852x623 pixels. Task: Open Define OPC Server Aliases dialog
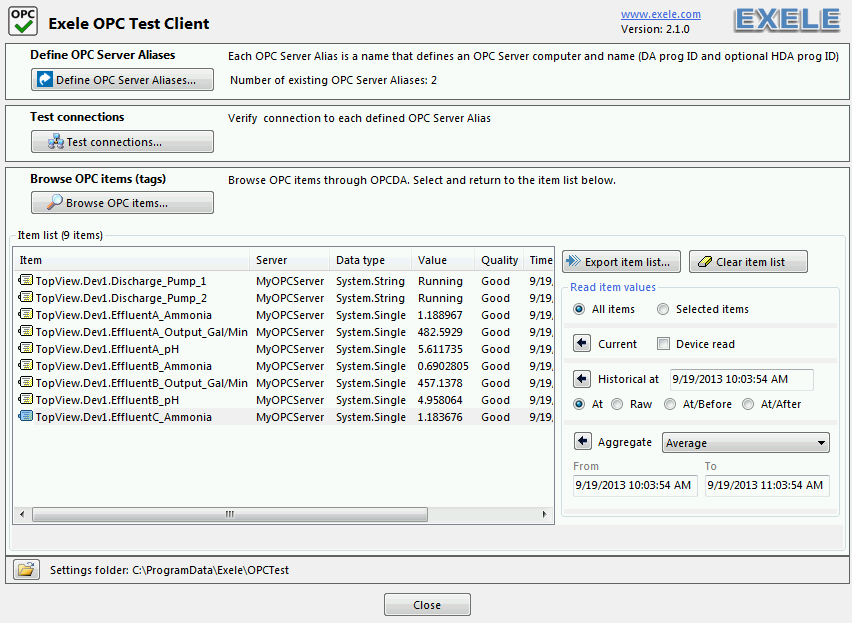[122, 80]
